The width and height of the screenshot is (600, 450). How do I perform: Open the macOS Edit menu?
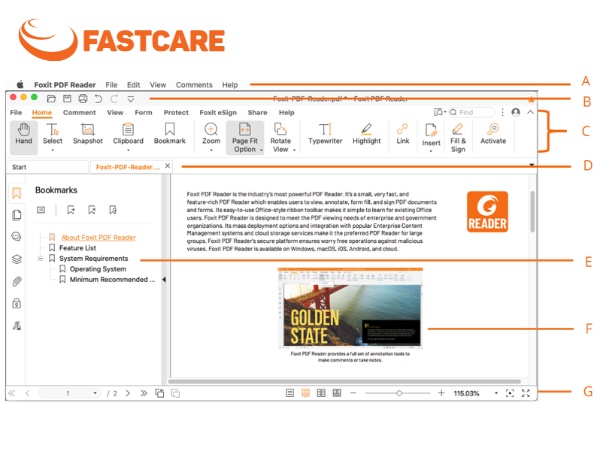pos(134,85)
